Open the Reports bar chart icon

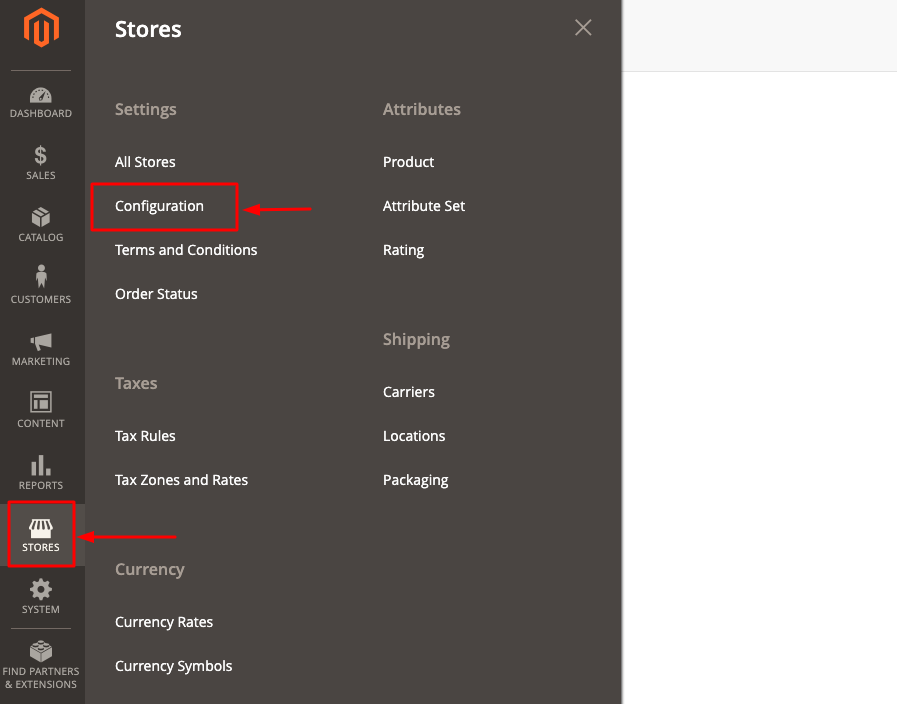[x=41, y=465]
